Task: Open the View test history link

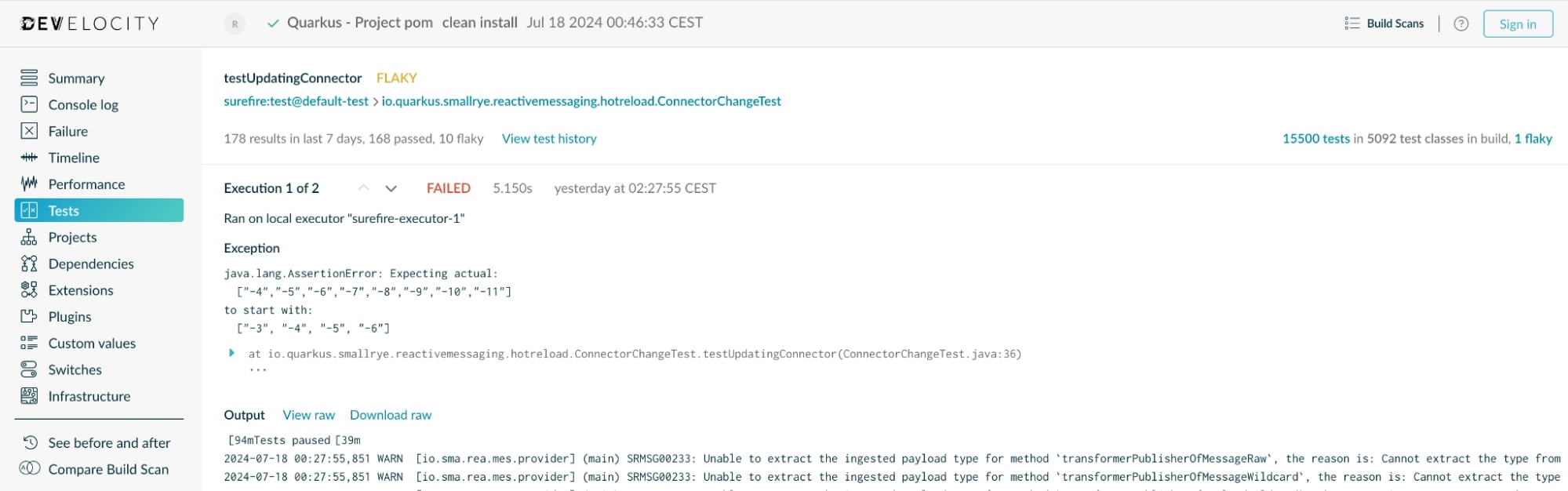Action: coord(549,139)
